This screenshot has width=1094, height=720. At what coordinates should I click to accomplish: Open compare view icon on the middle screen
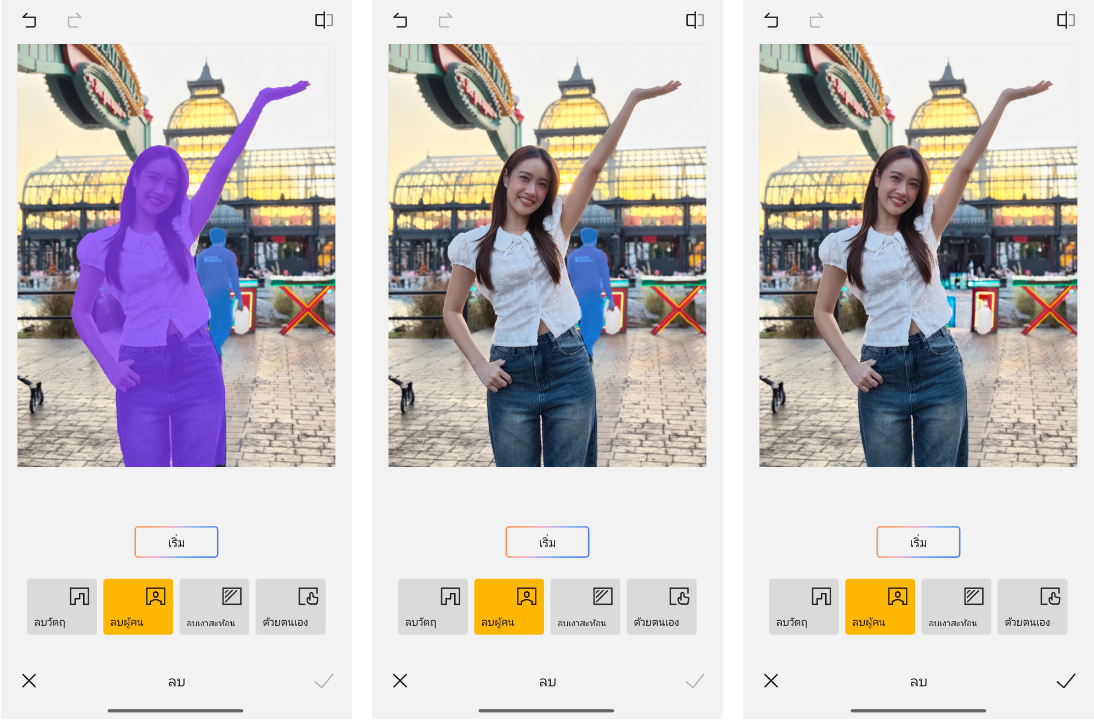(695, 20)
